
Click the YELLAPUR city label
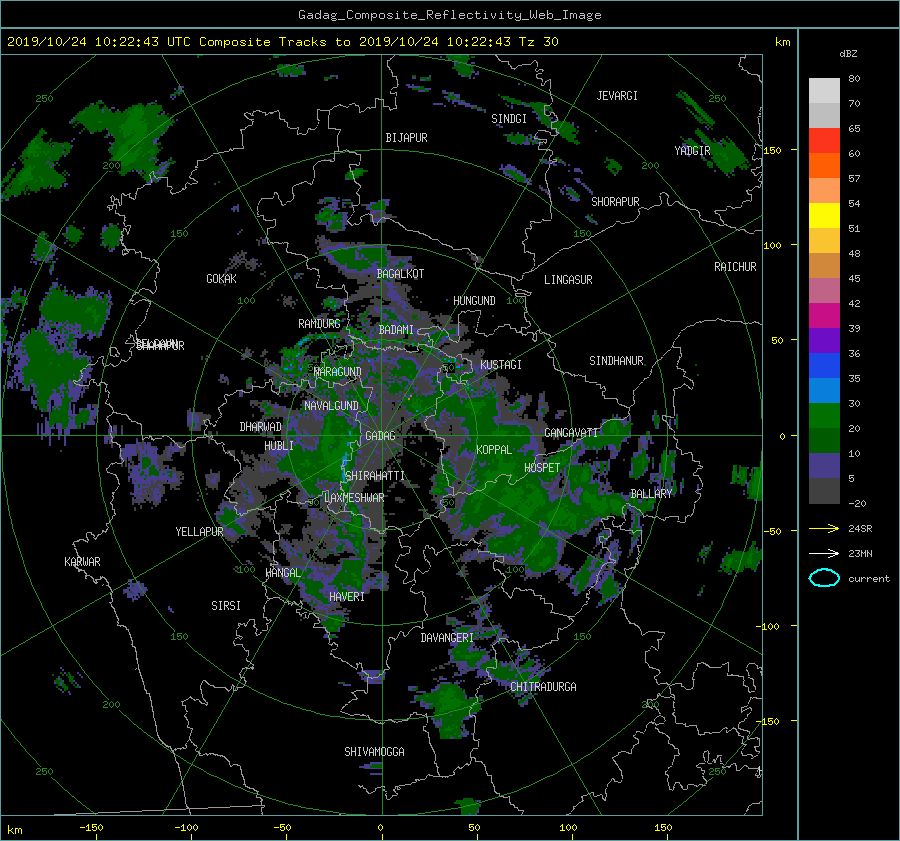coord(199,532)
